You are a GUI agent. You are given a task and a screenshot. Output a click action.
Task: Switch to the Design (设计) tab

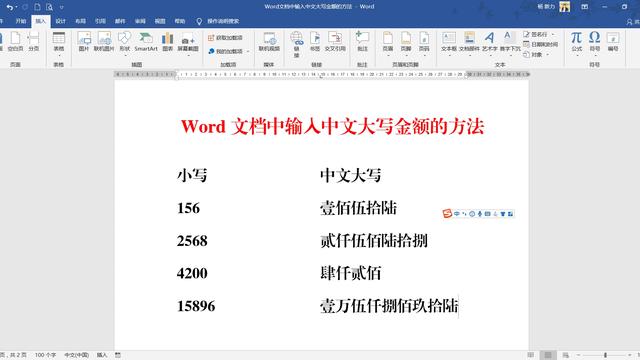(60, 21)
